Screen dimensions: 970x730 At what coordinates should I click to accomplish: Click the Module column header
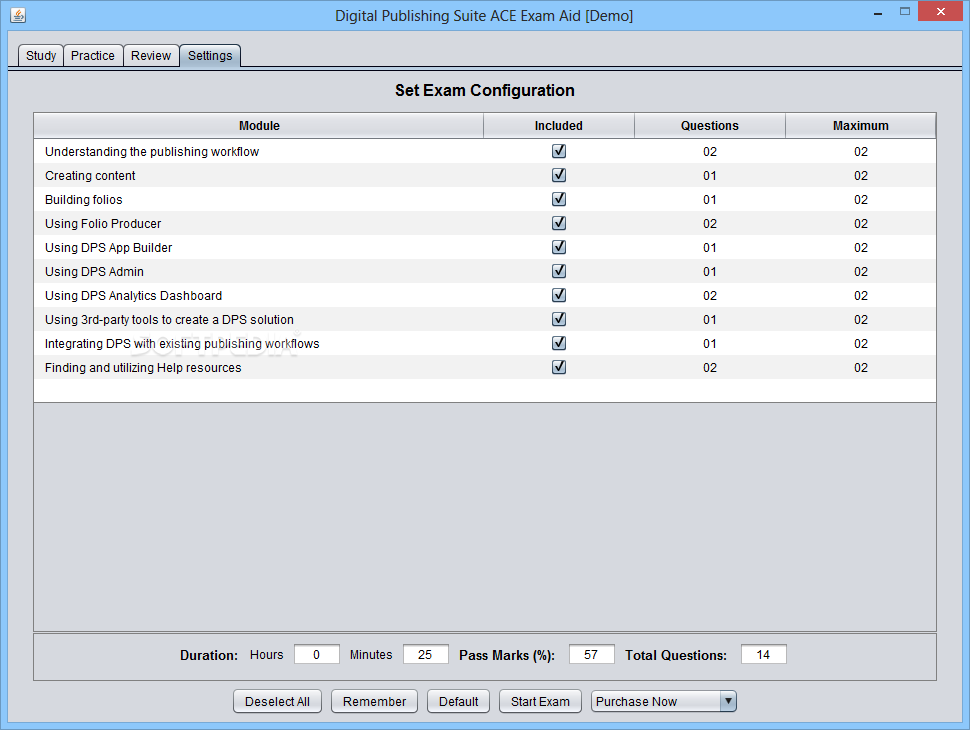259,126
